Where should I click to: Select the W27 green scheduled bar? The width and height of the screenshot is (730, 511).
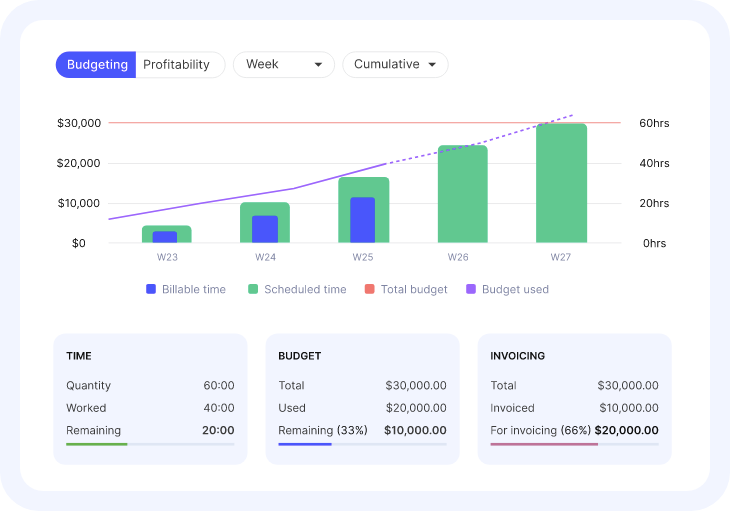[x=561, y=184]
